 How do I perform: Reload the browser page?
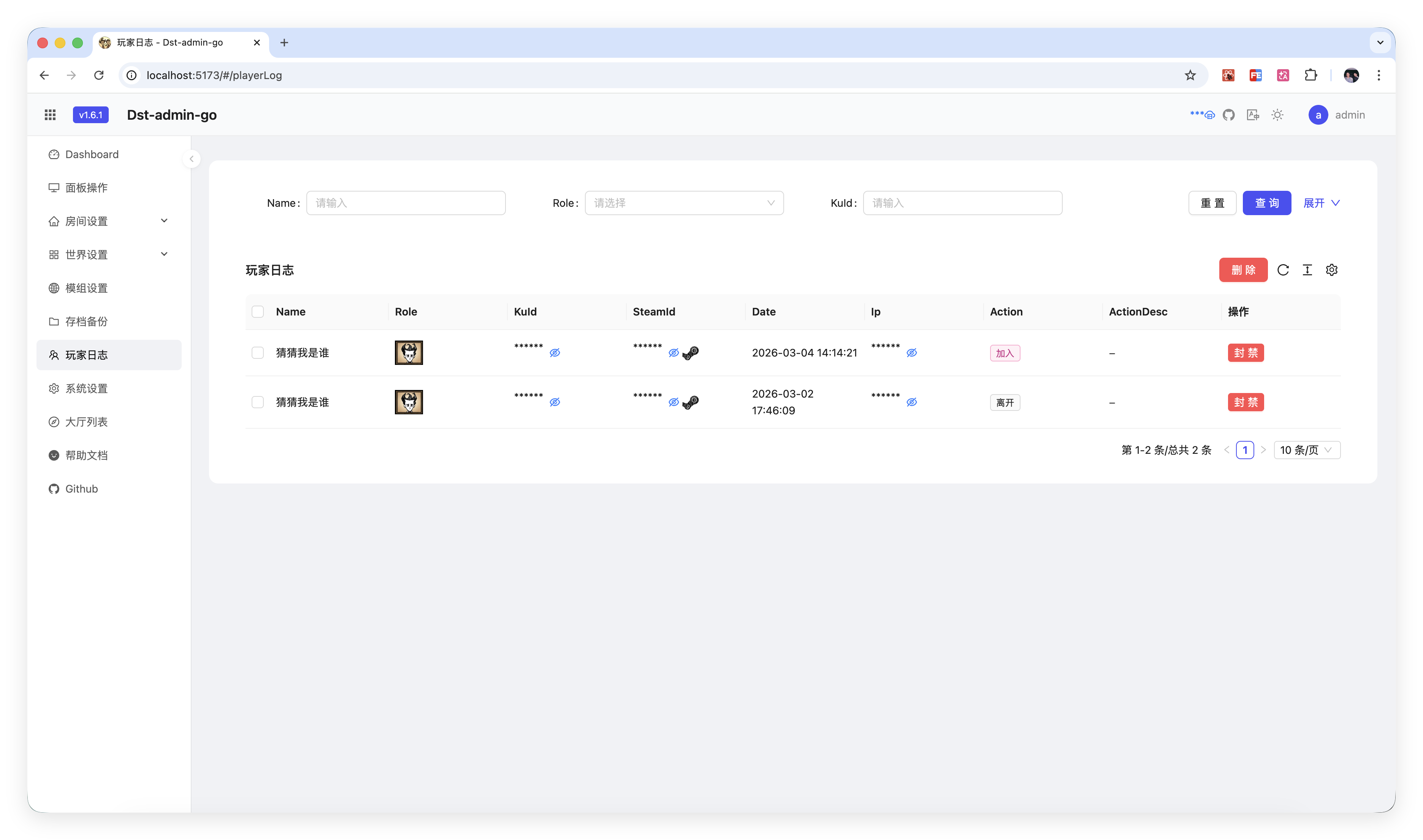[x=98, y=75]
